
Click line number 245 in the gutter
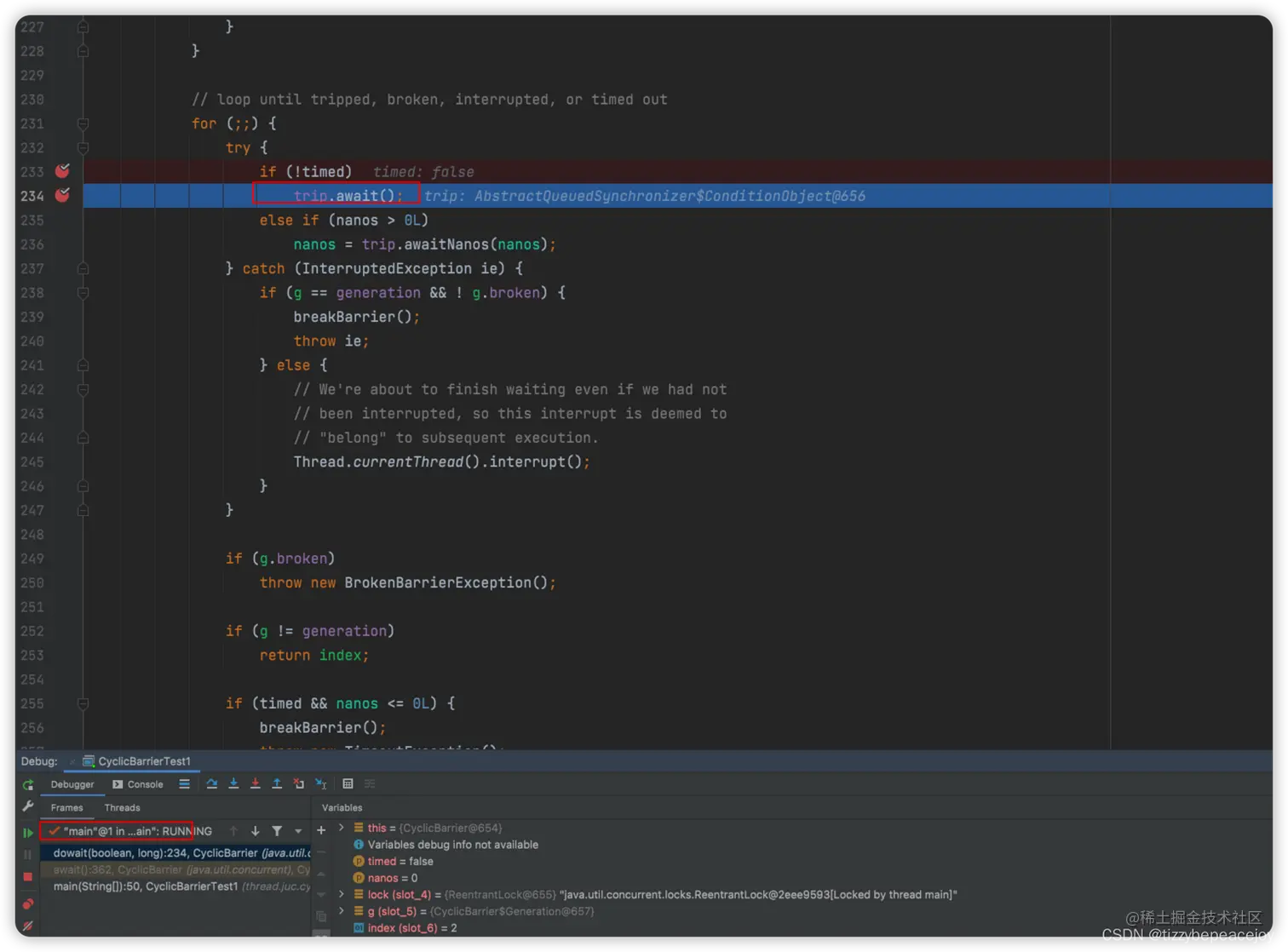click(32, 462)
